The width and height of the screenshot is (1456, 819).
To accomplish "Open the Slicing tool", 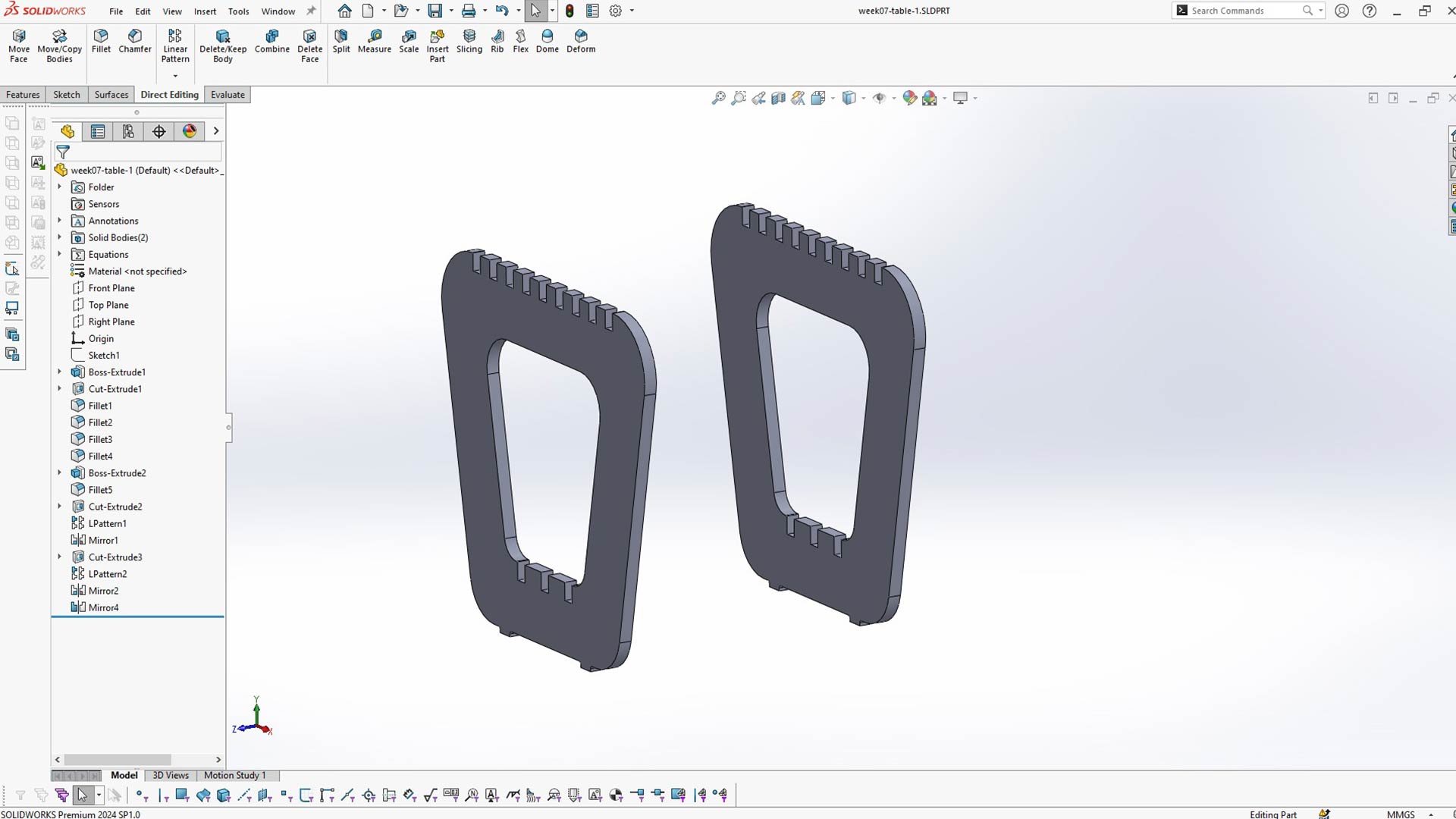I will [469, 41].
